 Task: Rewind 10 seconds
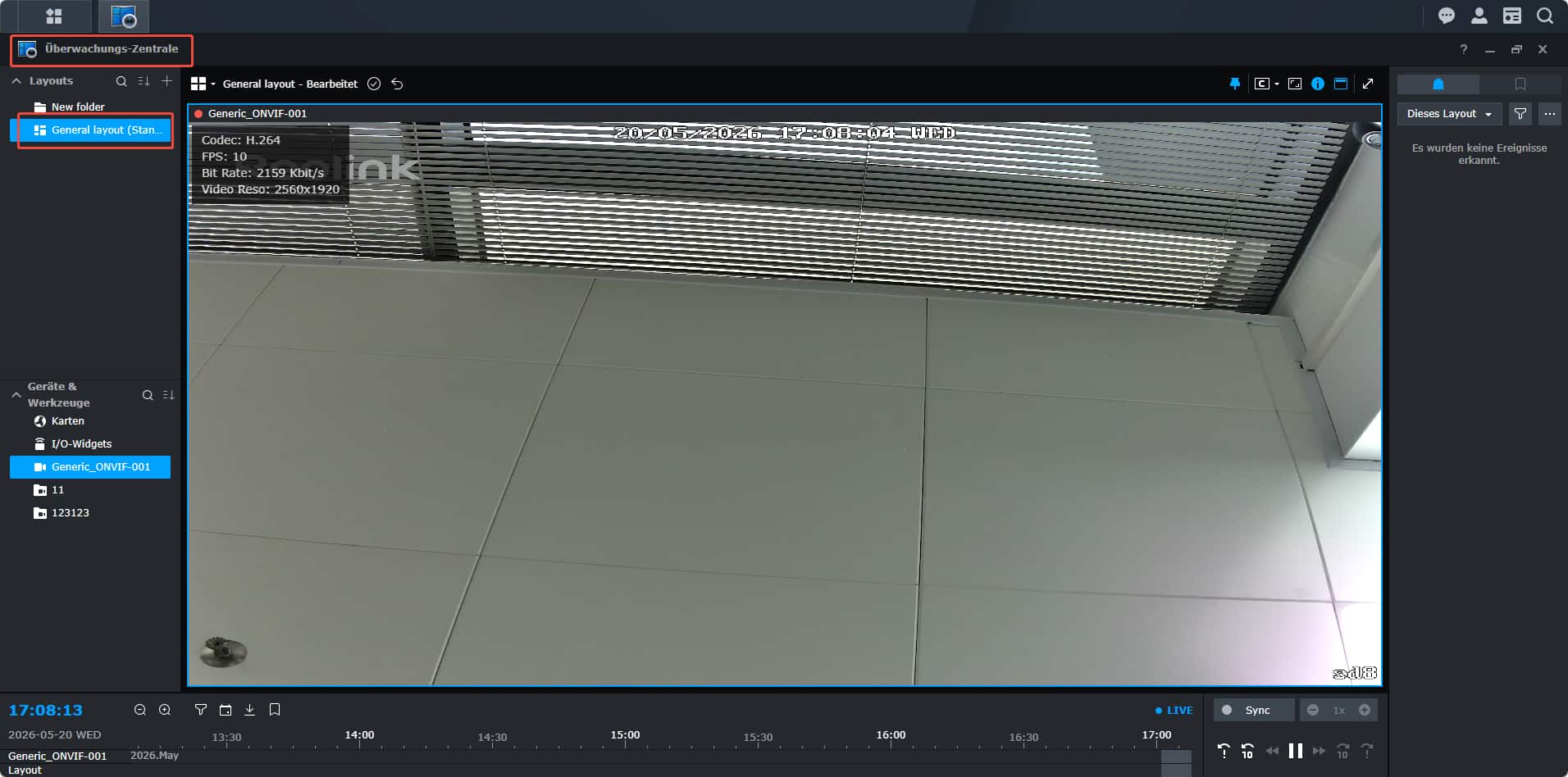(x=1247, y=751)
